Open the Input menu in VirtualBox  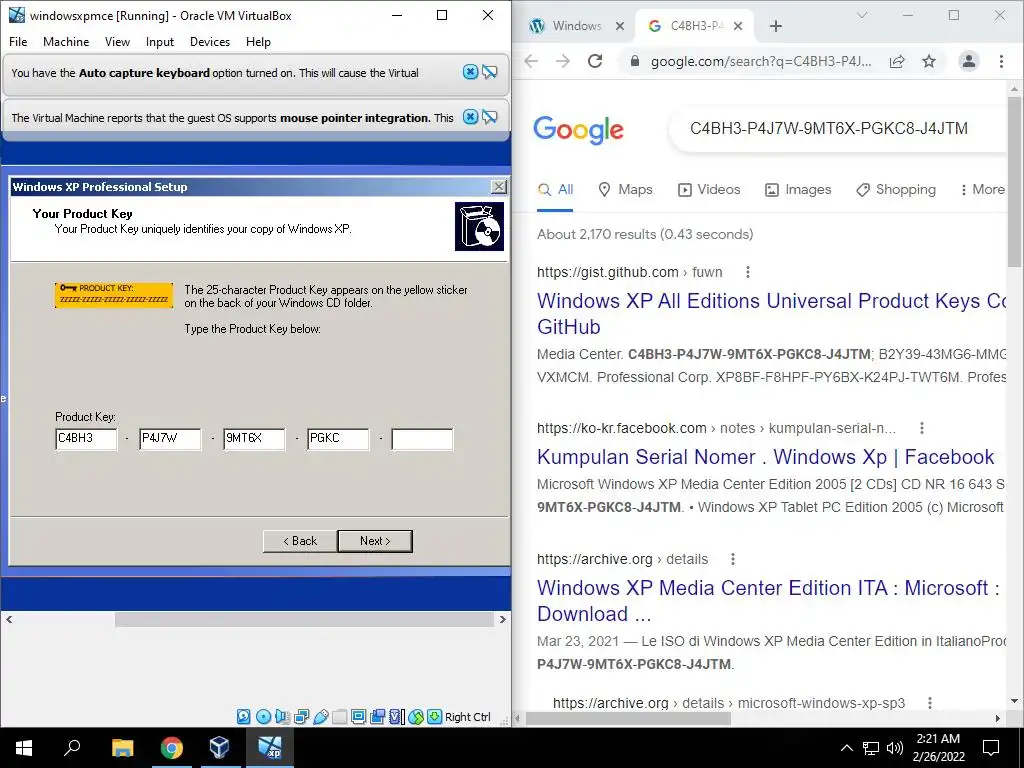click(159, 42)
